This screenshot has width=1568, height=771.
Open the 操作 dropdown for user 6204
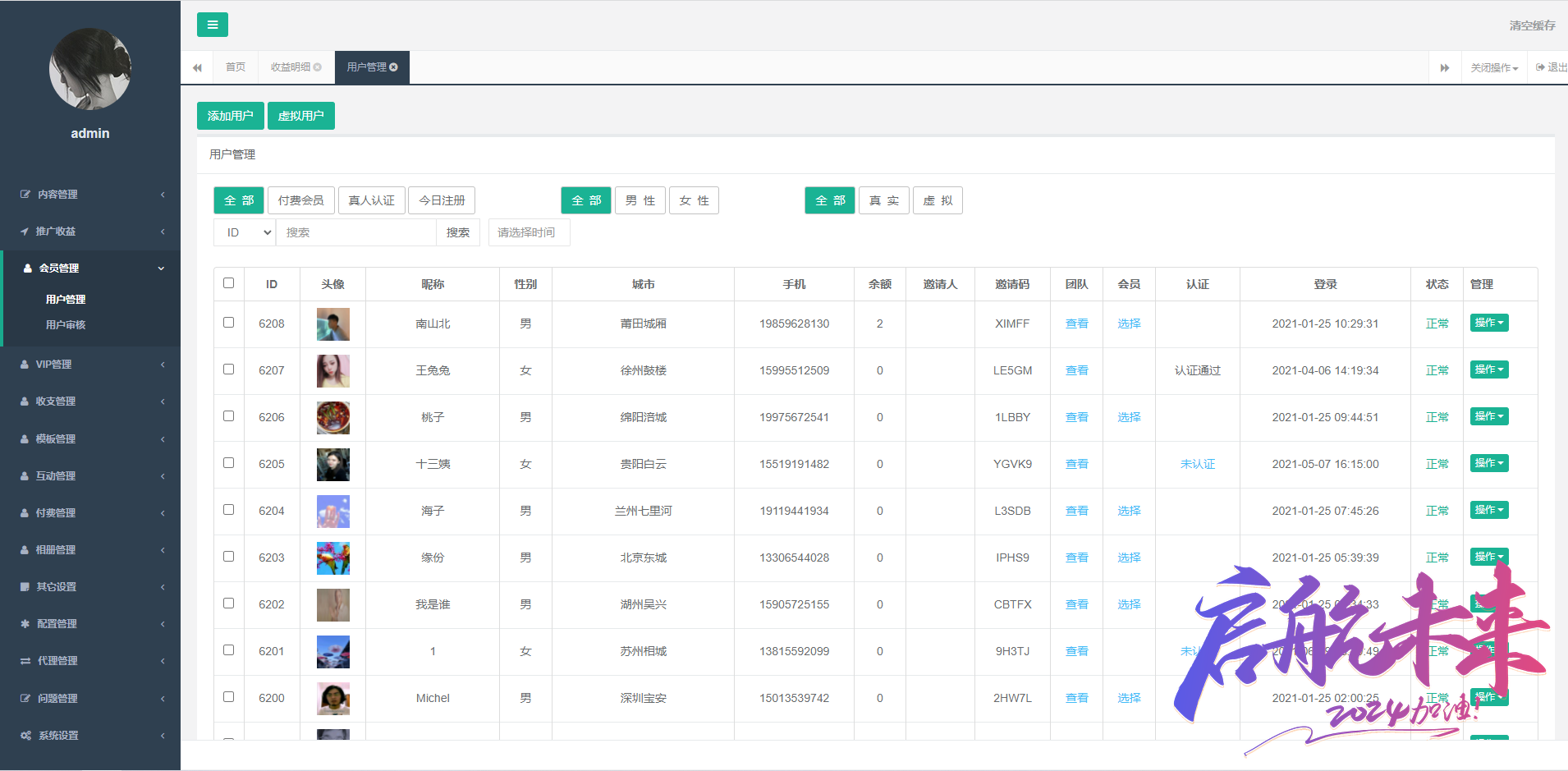pos(1489,510)
